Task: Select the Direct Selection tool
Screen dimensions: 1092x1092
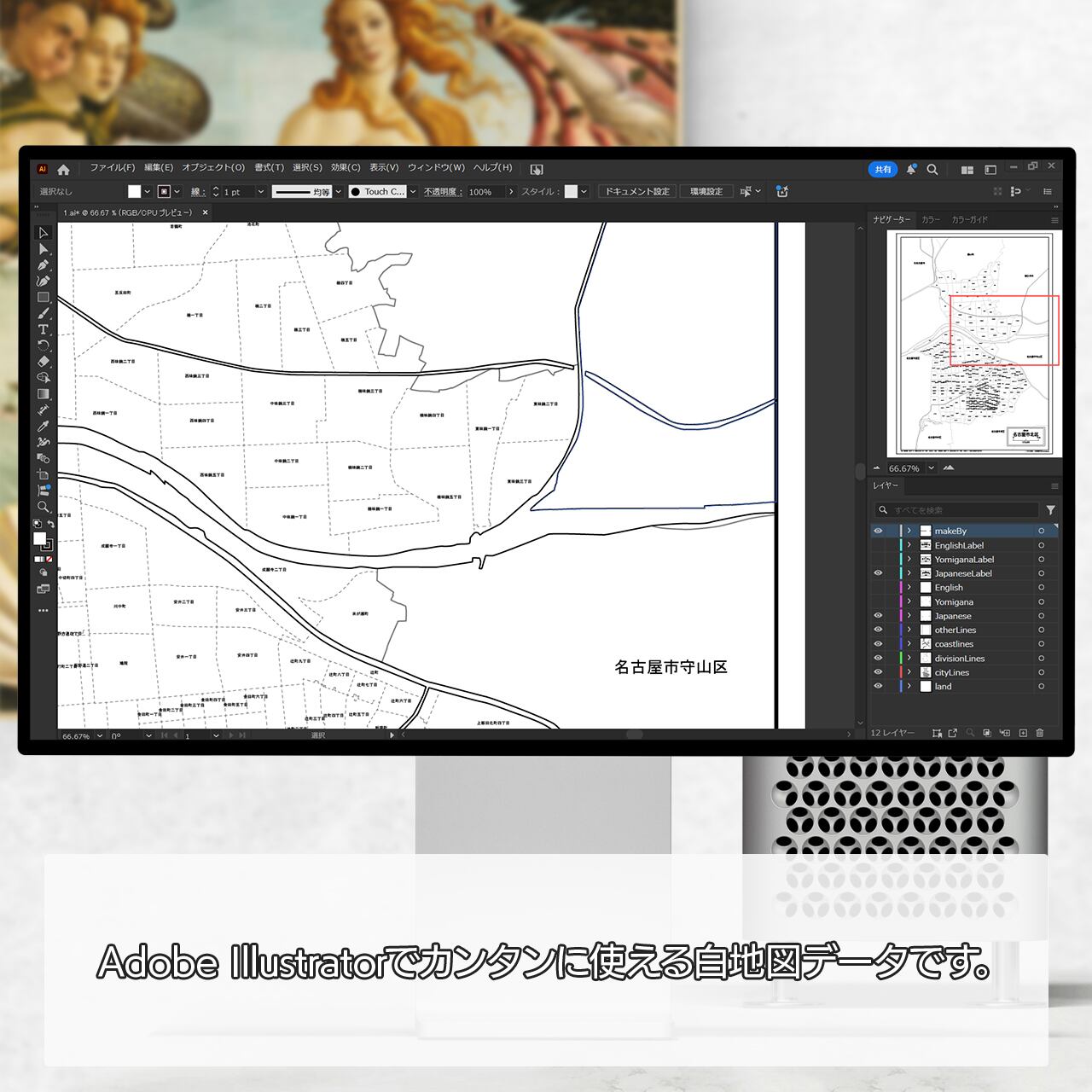Action: pos(43,249)
